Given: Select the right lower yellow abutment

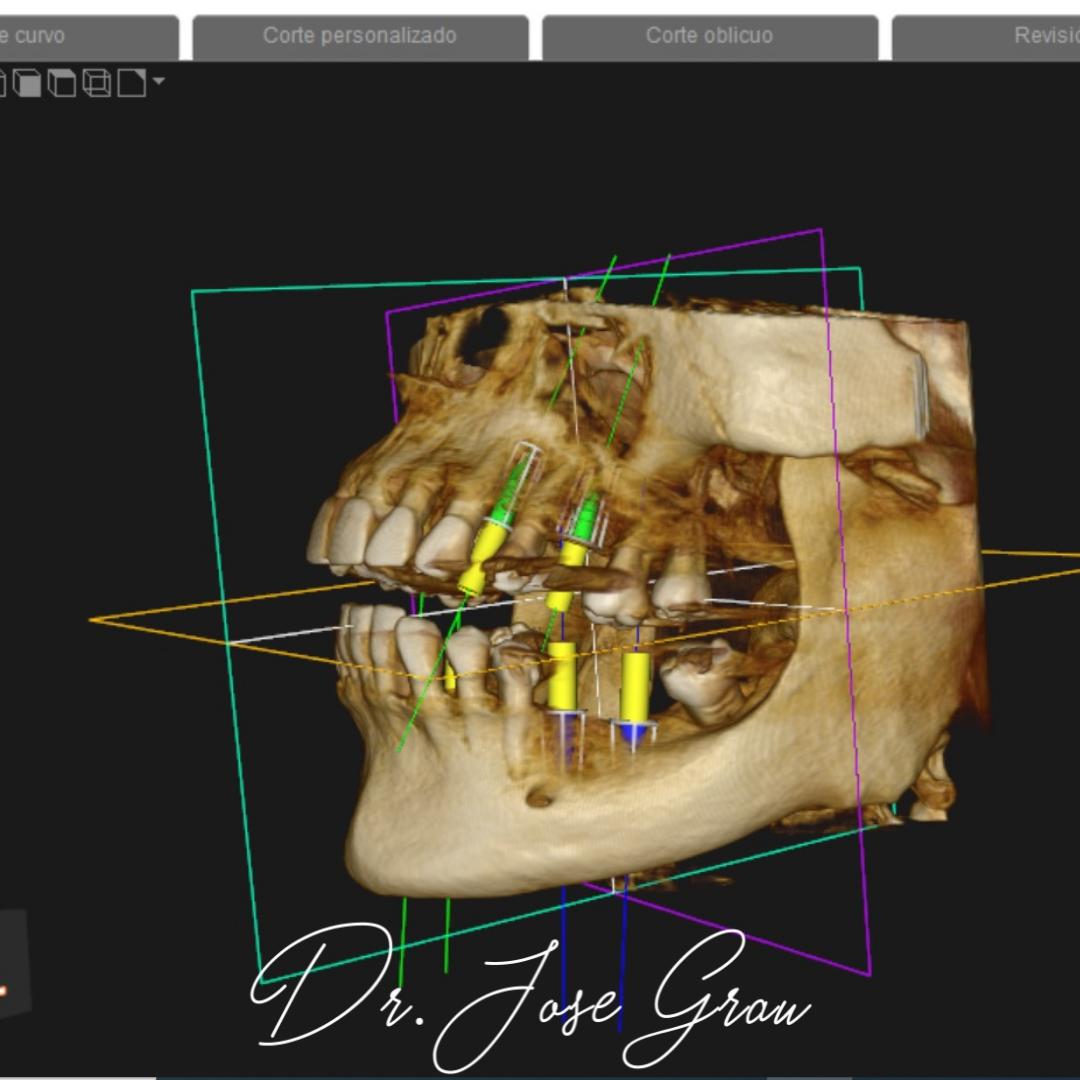Looking at the screenshot, I should (634, 686).
